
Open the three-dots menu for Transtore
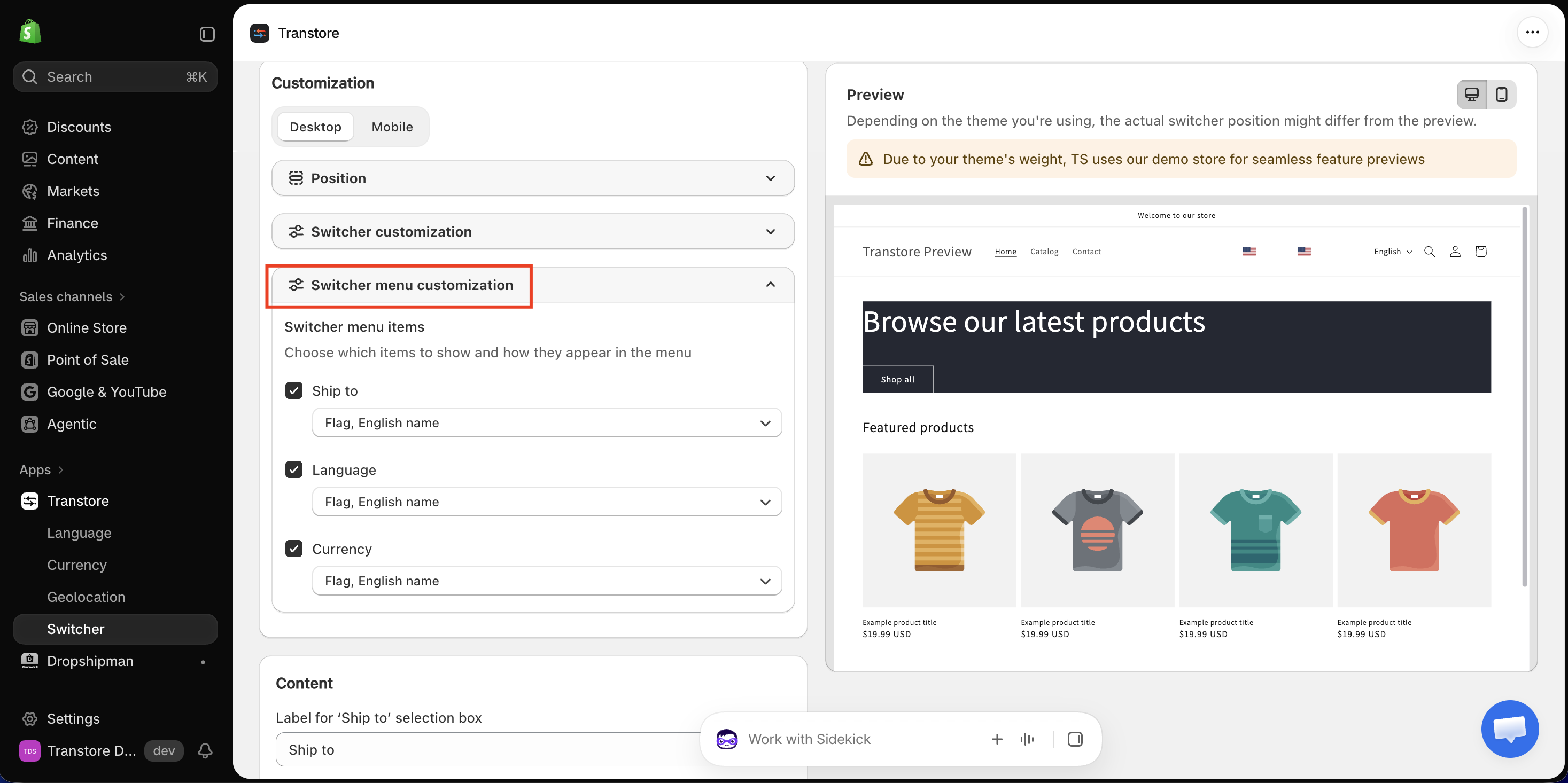1532,32
